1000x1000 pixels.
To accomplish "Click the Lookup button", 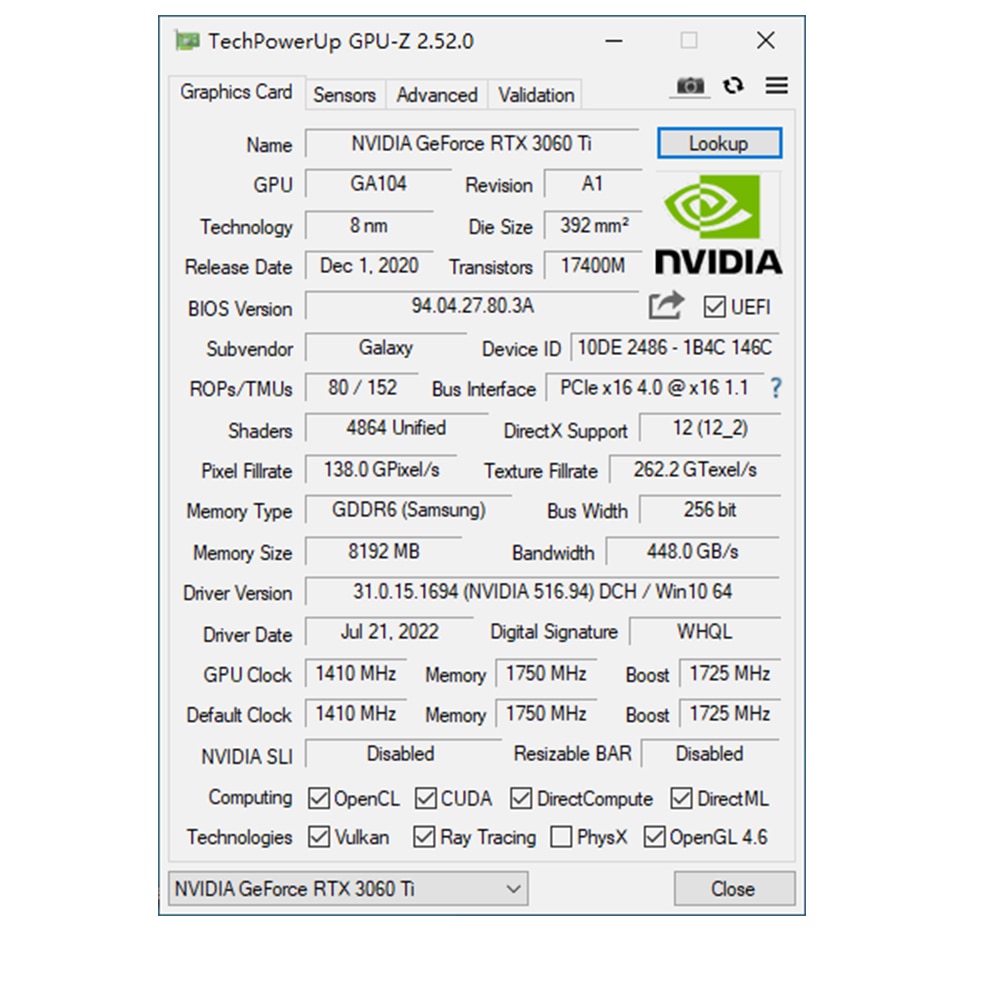I will [x=718, y=144].
